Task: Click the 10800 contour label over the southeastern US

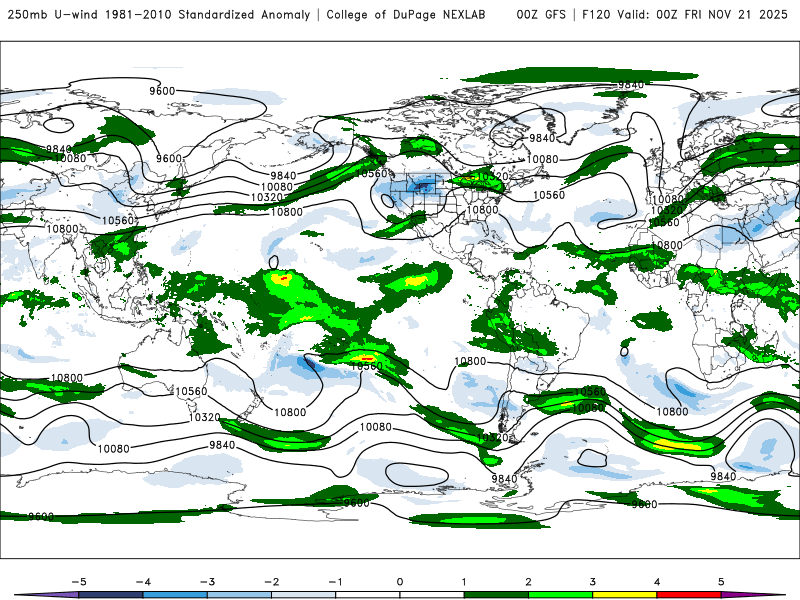Action: 482,210
